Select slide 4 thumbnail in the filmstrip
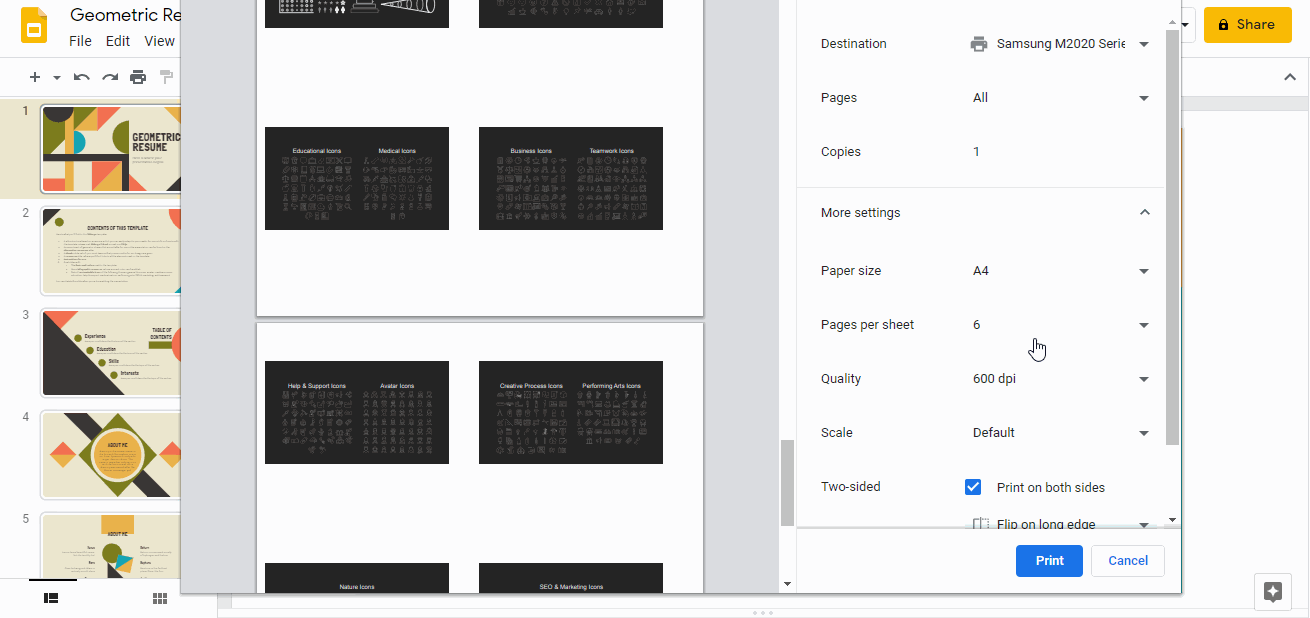Viewport: 1310px width, 618px height. (111, 454)
